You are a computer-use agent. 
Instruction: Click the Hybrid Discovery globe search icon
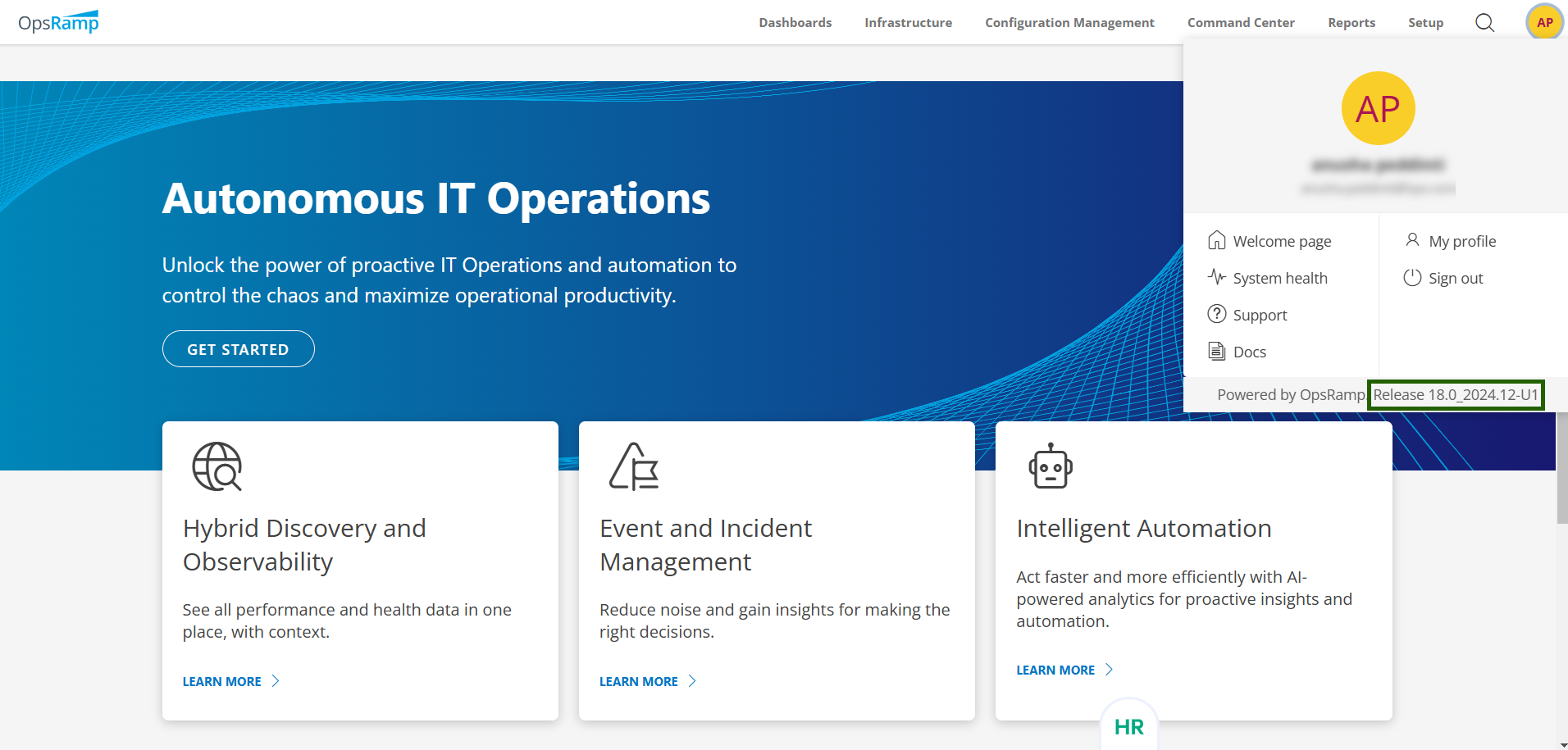point(217,466)
